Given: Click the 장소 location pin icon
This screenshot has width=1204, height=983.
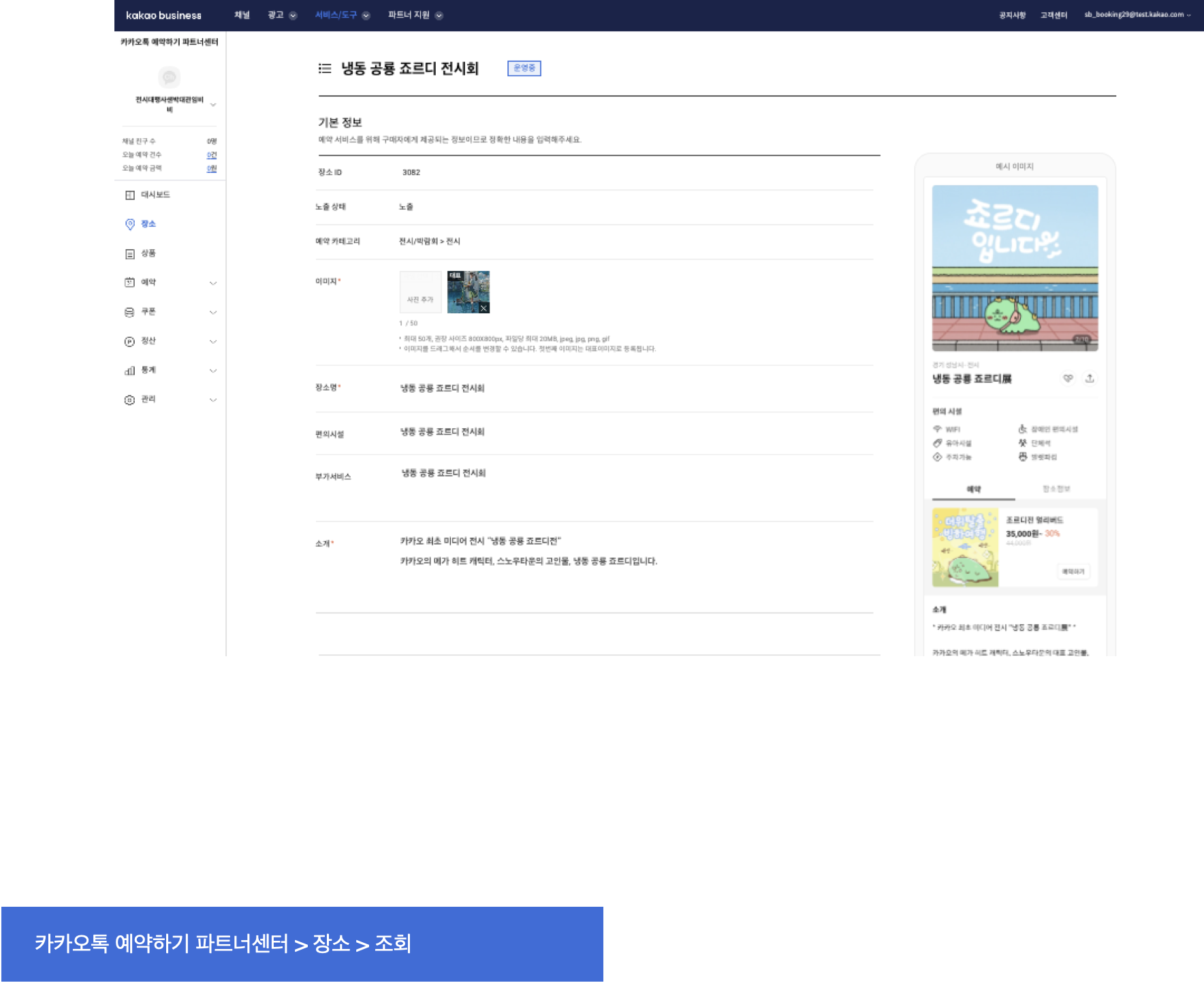Looking at the screenshot, I should (x=130, y=224).
